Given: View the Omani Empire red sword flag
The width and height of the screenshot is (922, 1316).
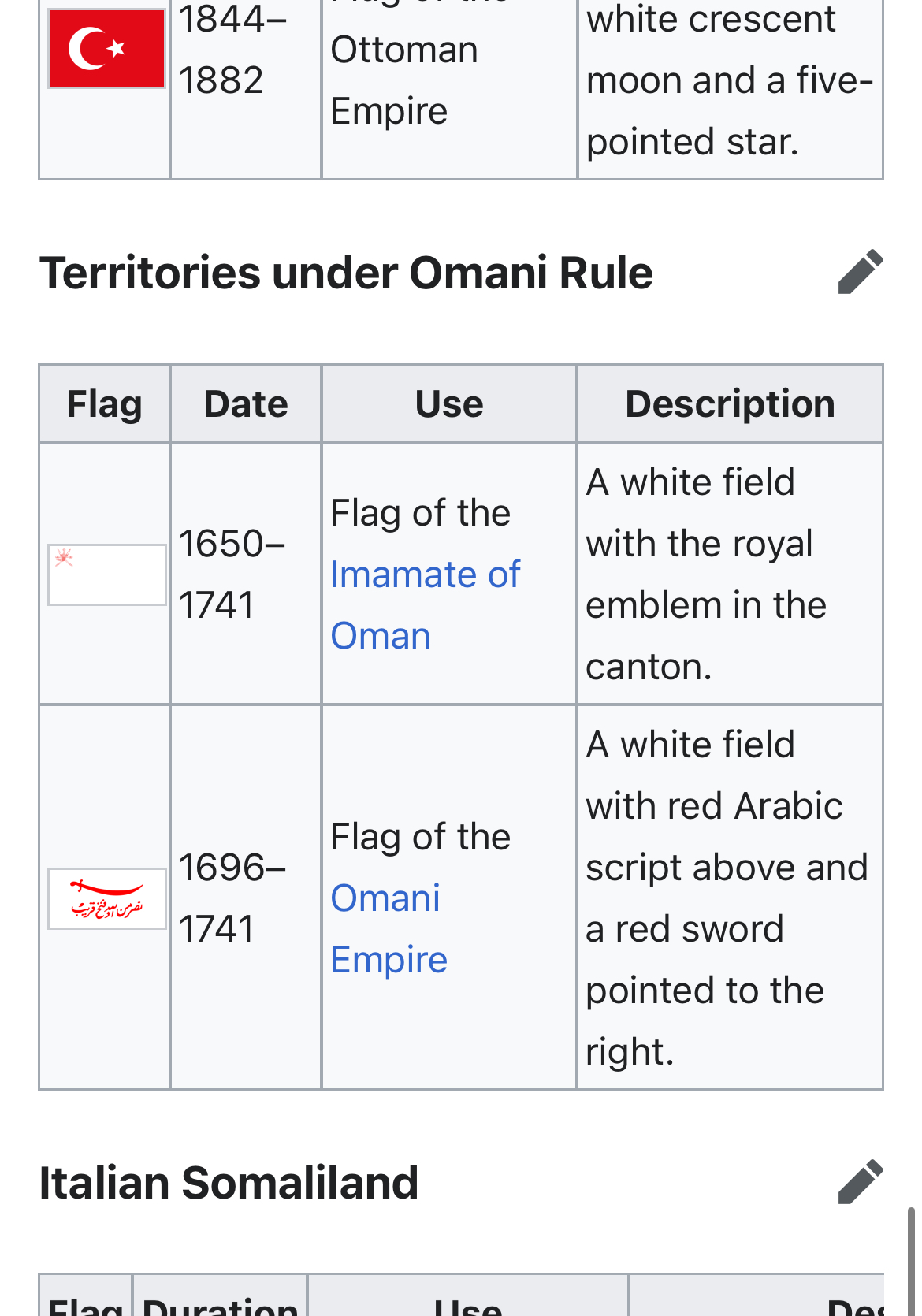Looking at the screenshot, I should coord(106,898).
